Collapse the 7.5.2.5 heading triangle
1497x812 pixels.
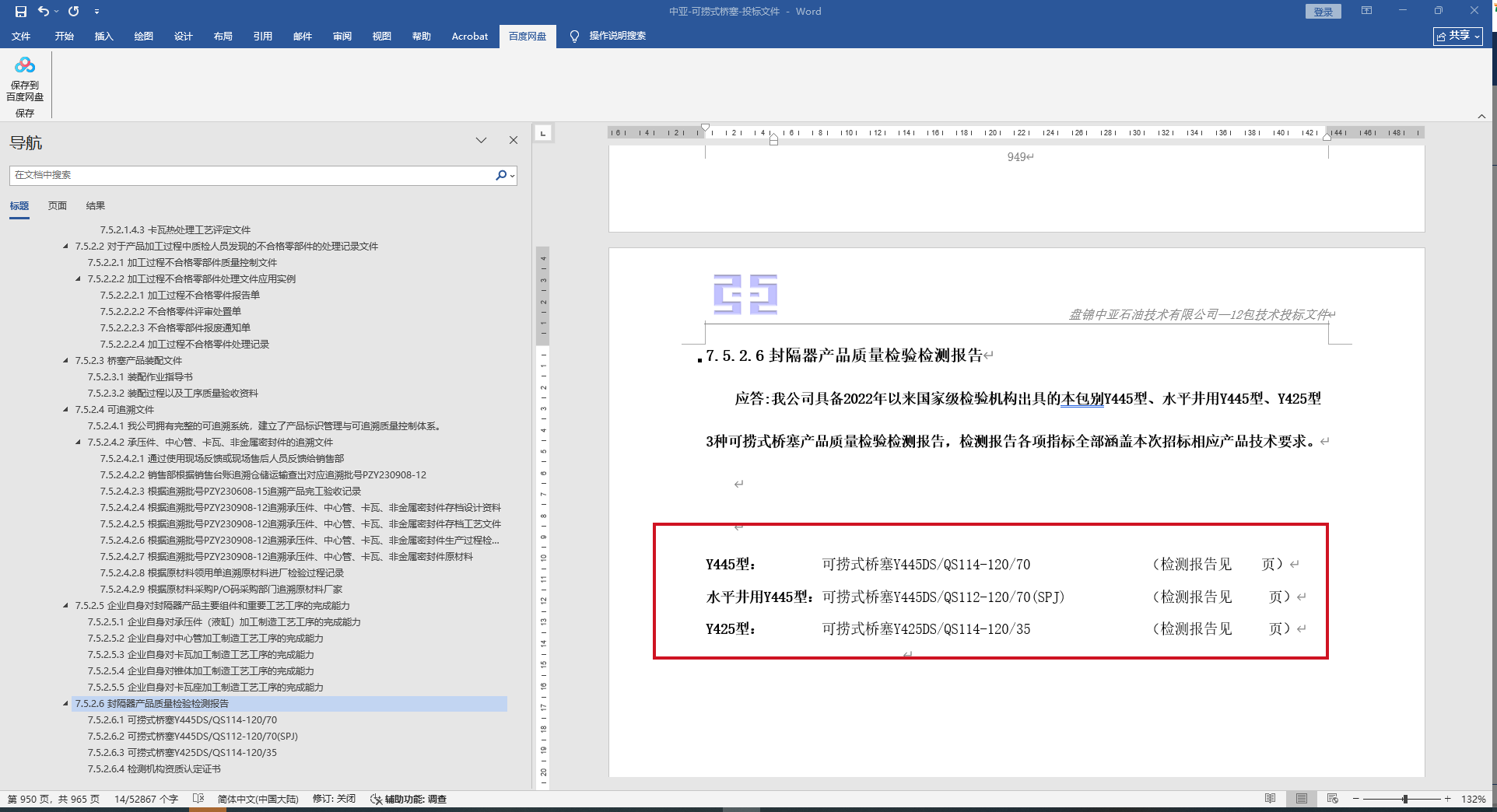[x=66, y=606]
